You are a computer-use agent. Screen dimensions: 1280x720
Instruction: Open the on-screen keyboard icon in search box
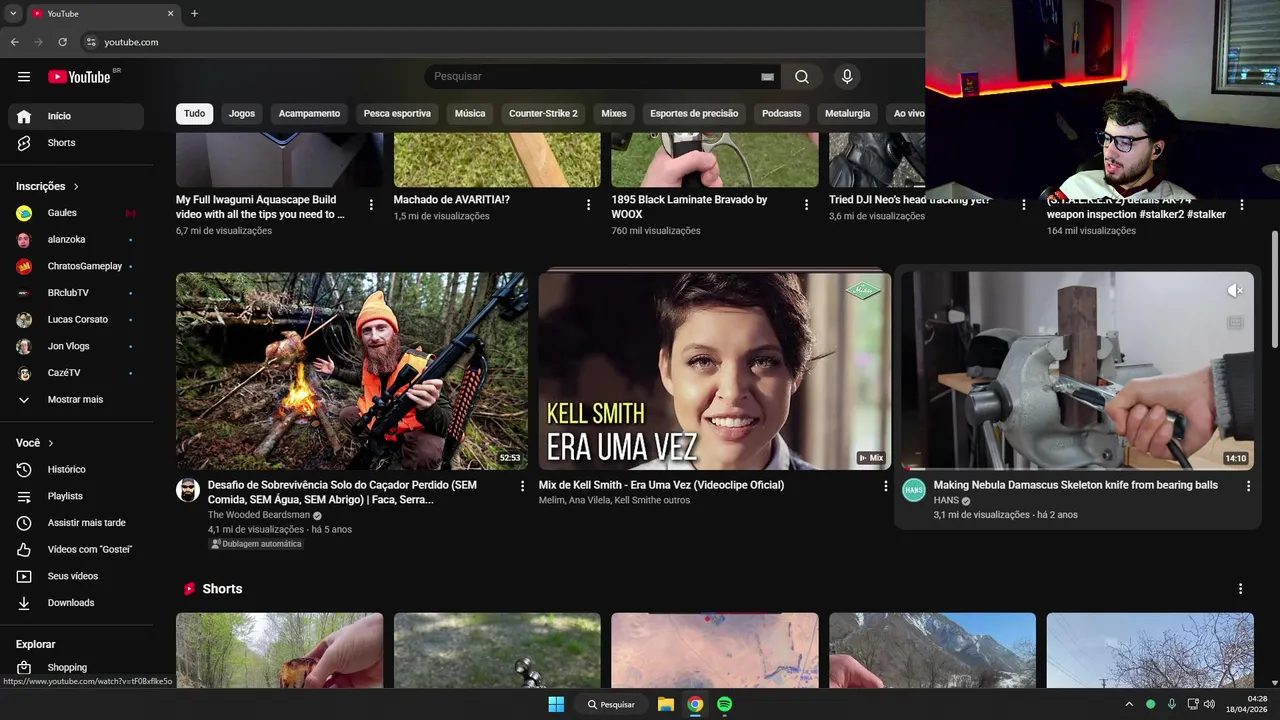click(x=767, y=77)
